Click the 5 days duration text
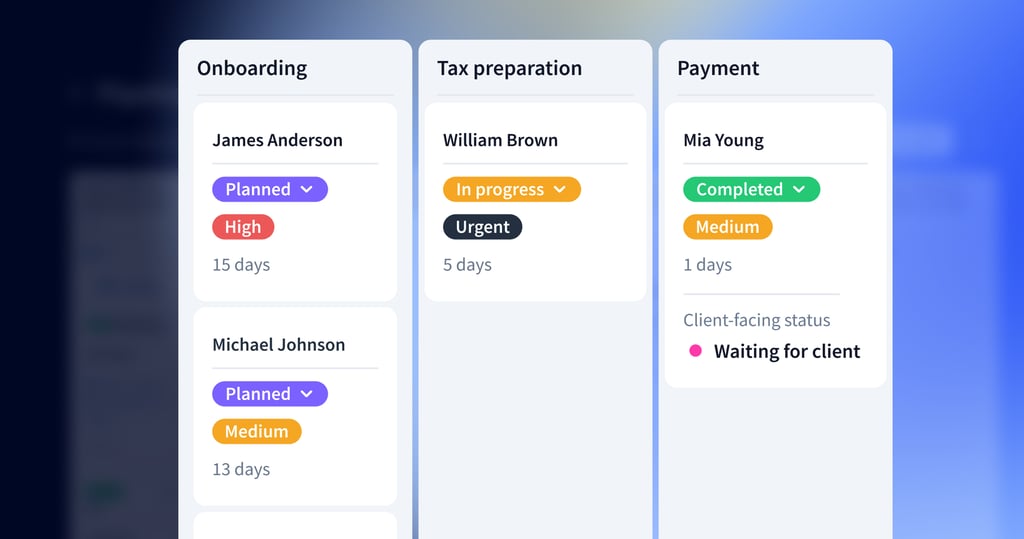 tap(467, 265)
